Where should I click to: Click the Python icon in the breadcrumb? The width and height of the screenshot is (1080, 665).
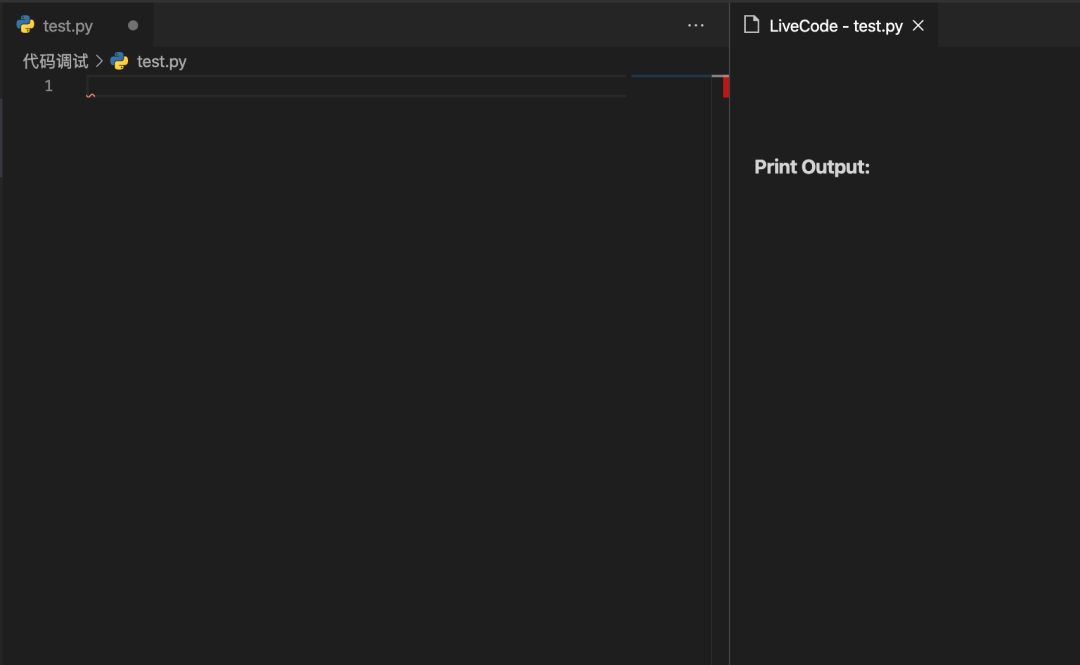120,61
